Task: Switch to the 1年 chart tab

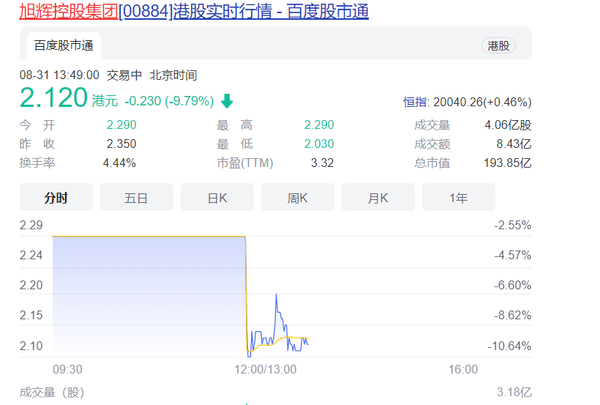Action: point(458,198)
